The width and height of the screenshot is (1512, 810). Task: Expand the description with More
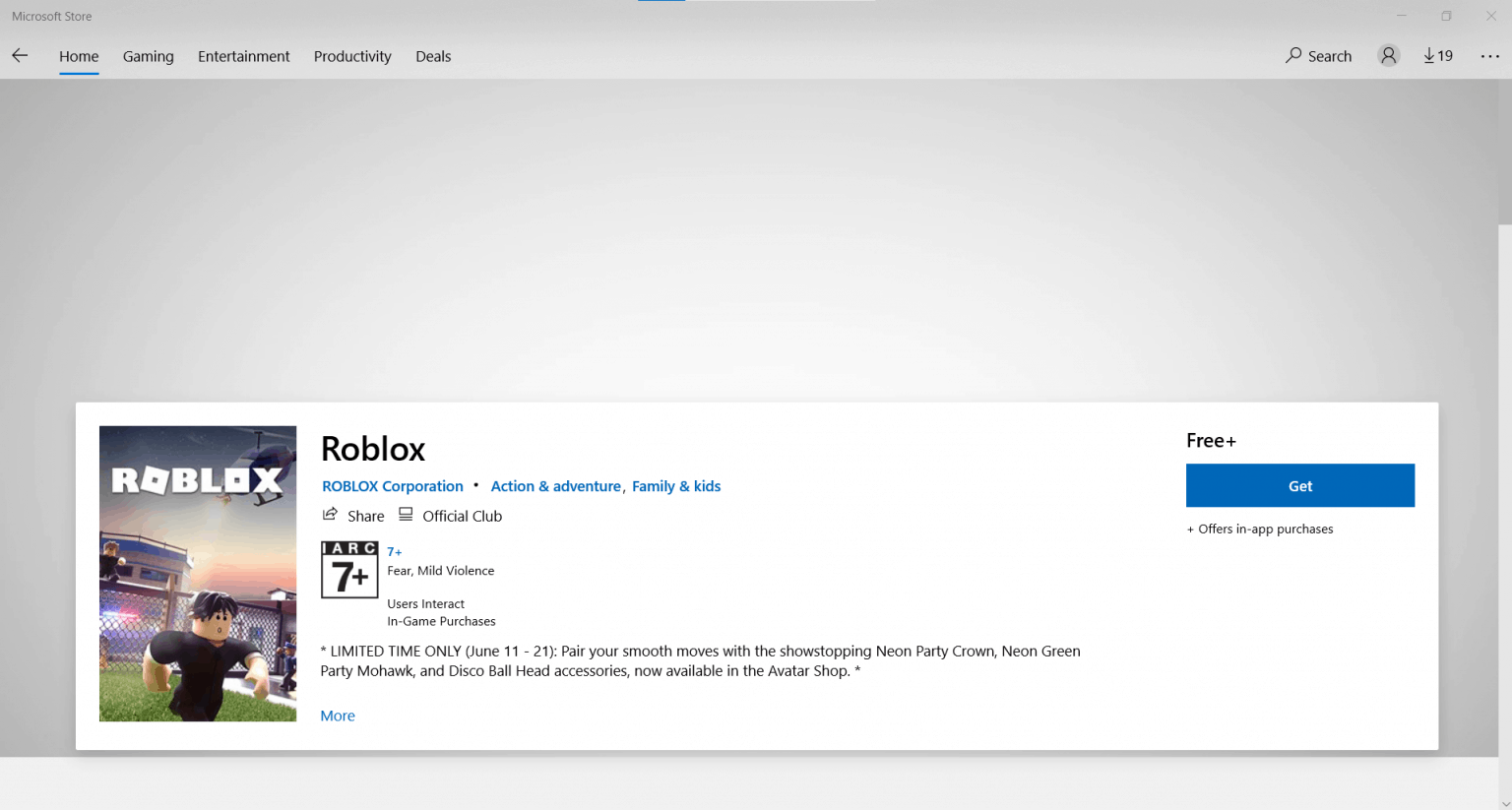tap(337, 716)
